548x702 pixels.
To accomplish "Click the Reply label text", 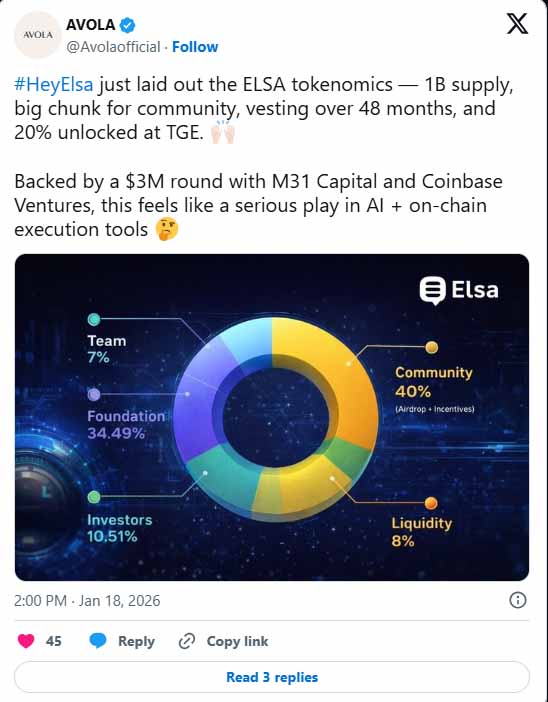I will click(x=136, y=641).
